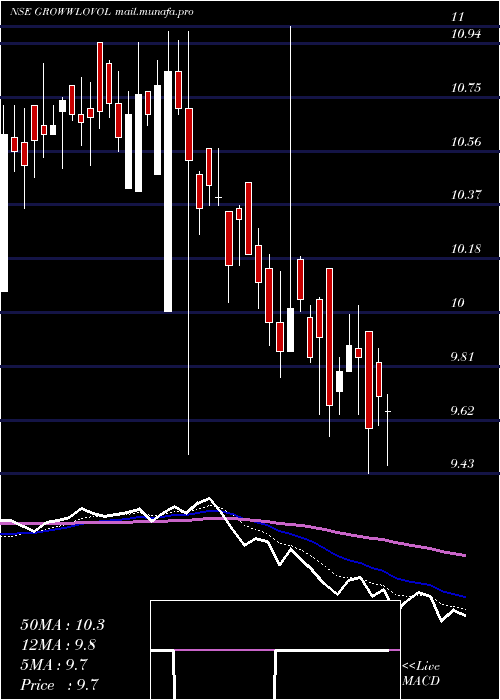Click the 9.81 price axis label

(x=462, y=357)
